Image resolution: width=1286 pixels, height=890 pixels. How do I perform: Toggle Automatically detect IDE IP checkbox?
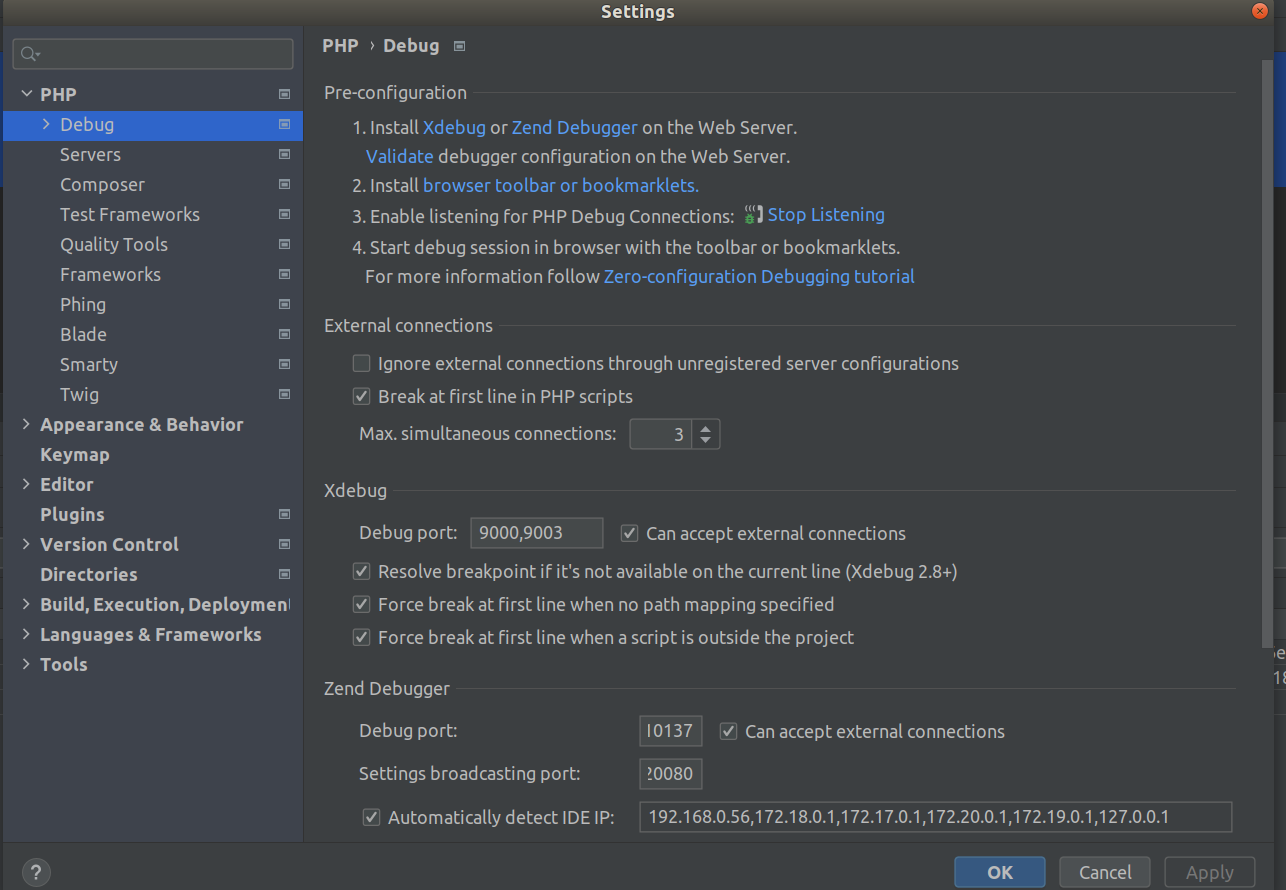(x=371, y=818)
